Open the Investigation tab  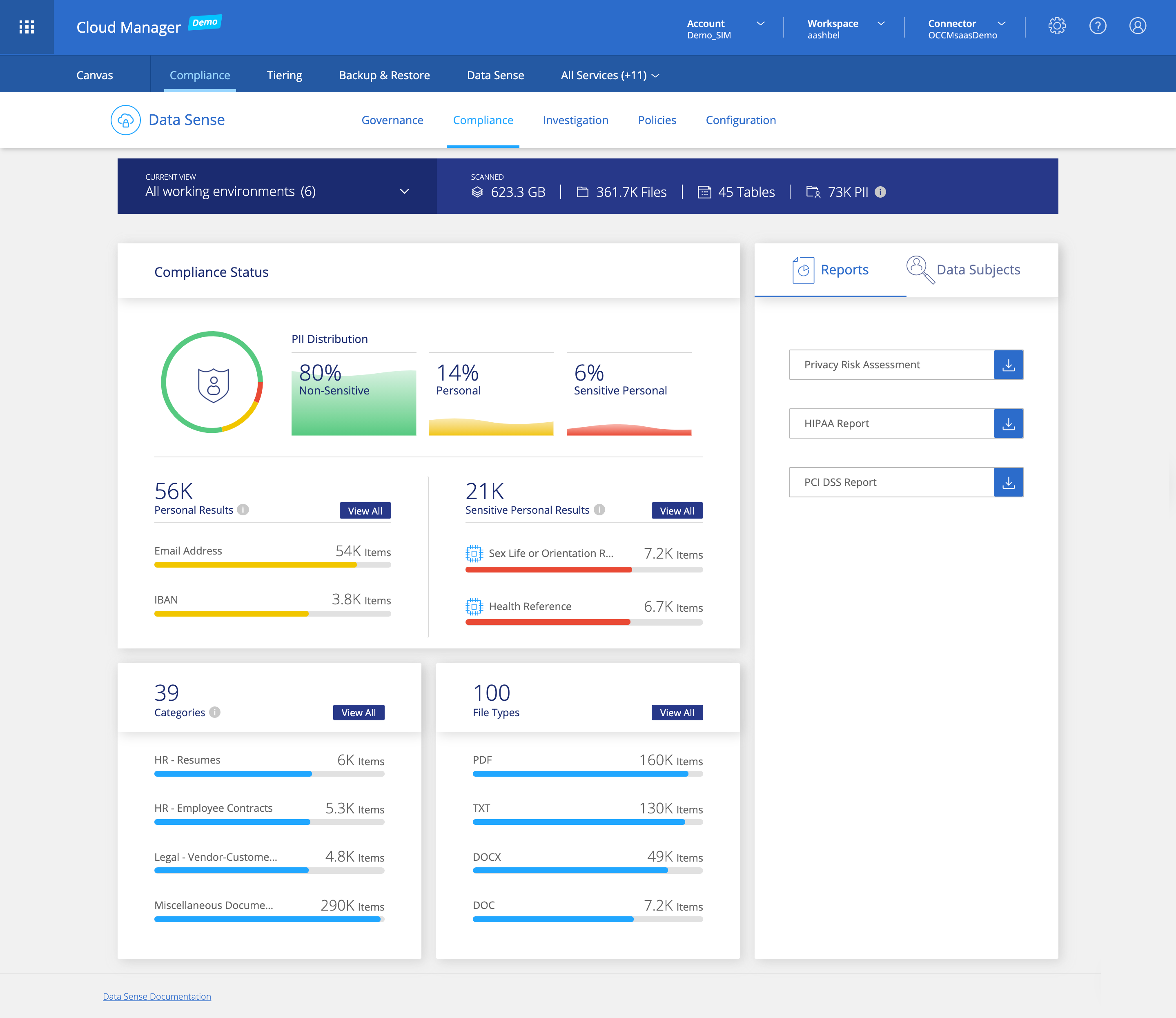click(575, 120)
